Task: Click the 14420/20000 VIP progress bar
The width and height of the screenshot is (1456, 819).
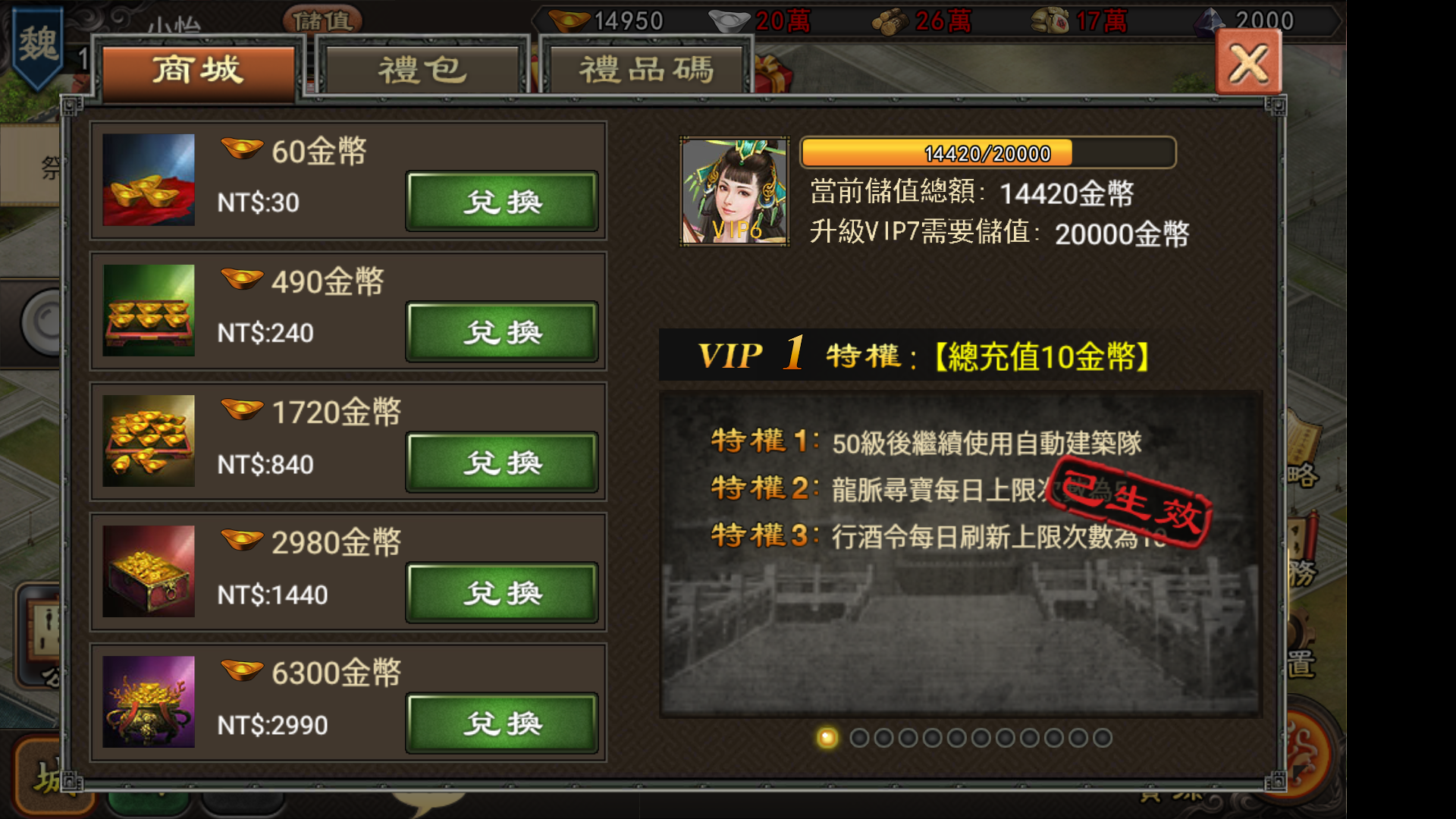Action: tap(988, 152)
